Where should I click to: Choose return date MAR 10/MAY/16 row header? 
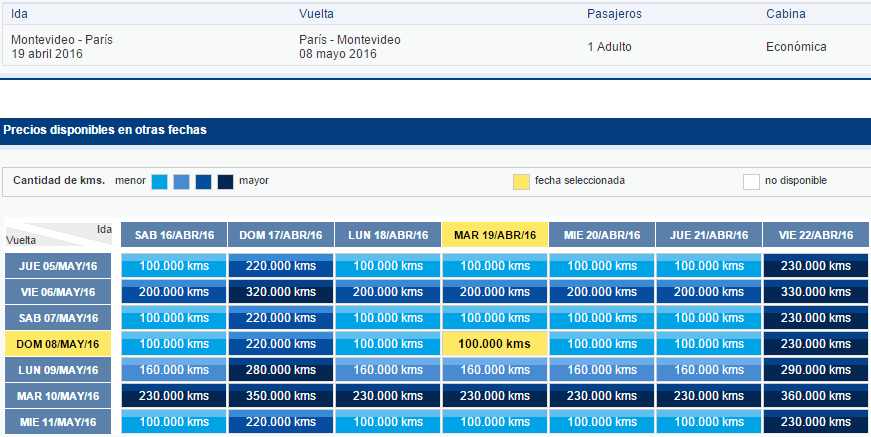click(58, 396)
